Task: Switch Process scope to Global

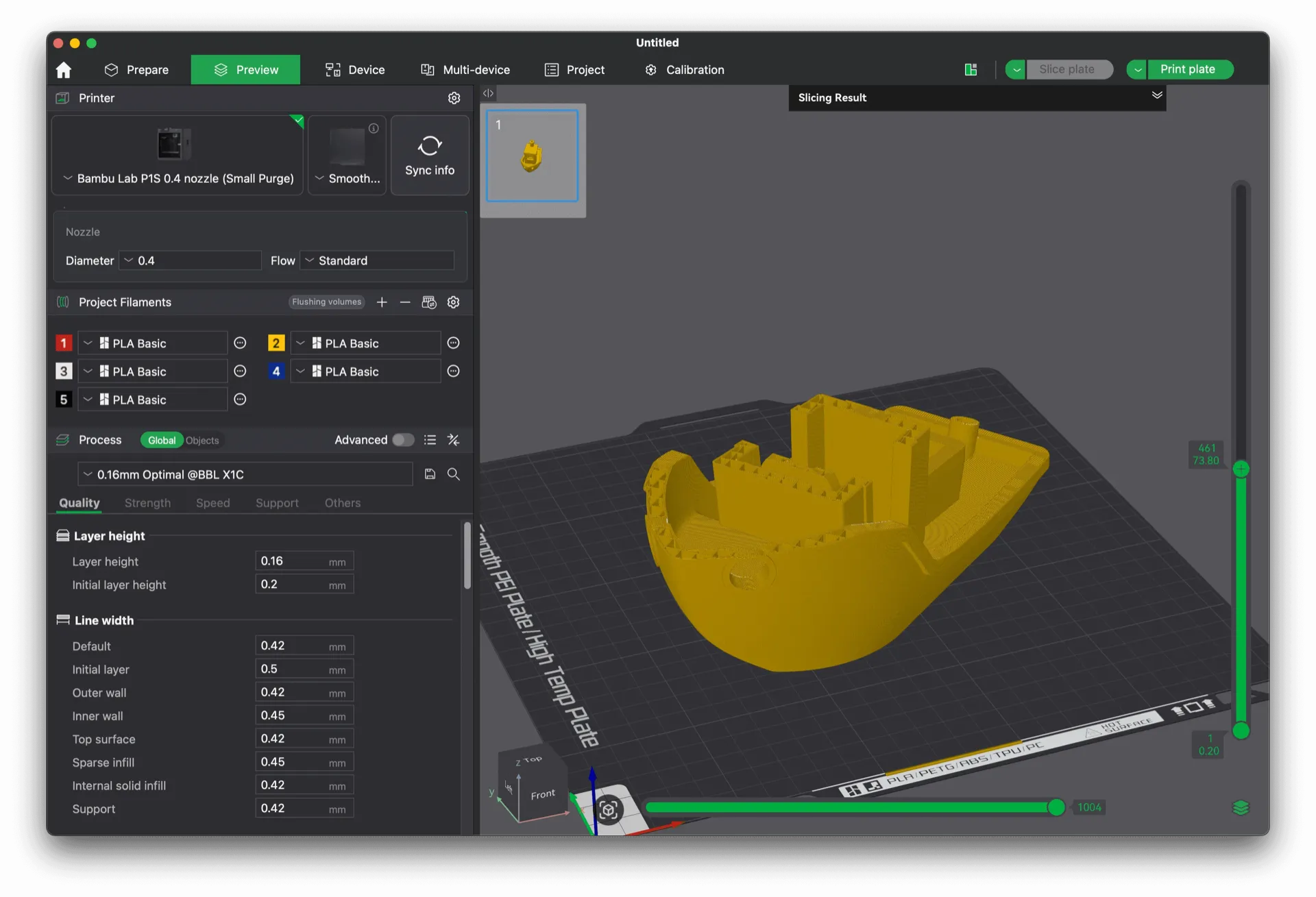Action: [x=161, y=440]
